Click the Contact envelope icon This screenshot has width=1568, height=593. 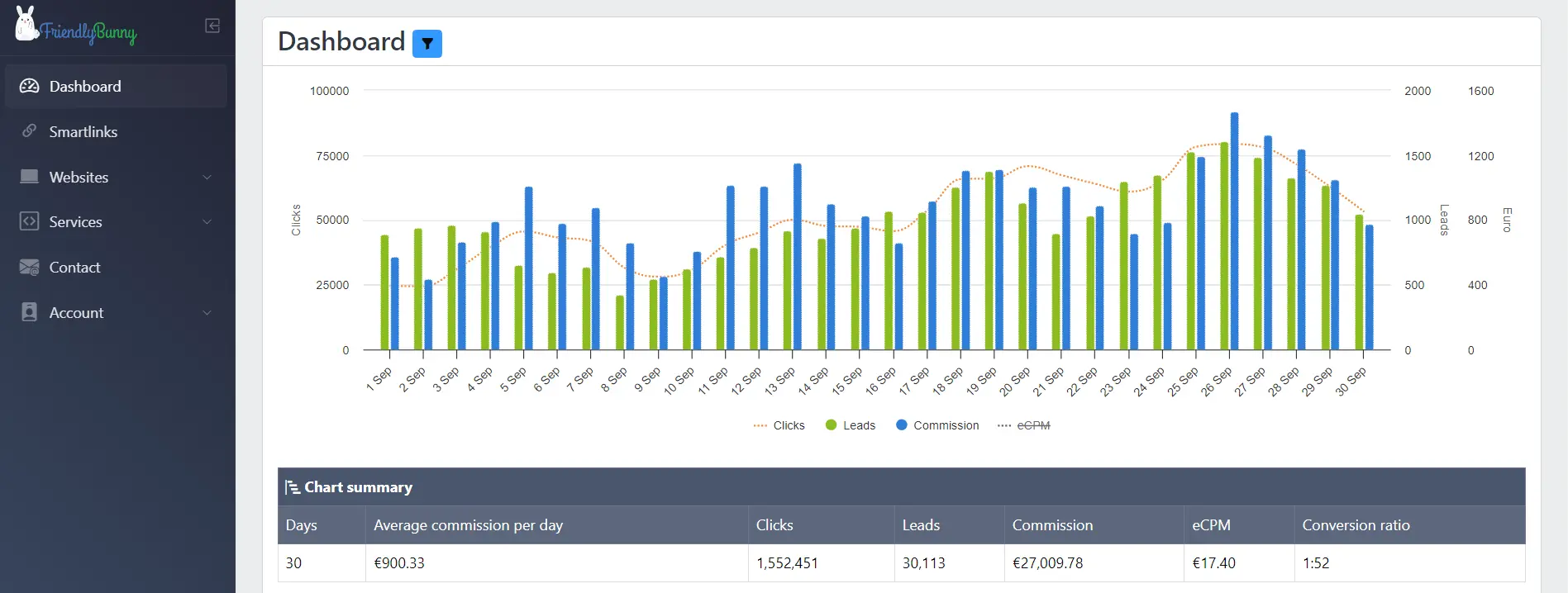(29, 267)
